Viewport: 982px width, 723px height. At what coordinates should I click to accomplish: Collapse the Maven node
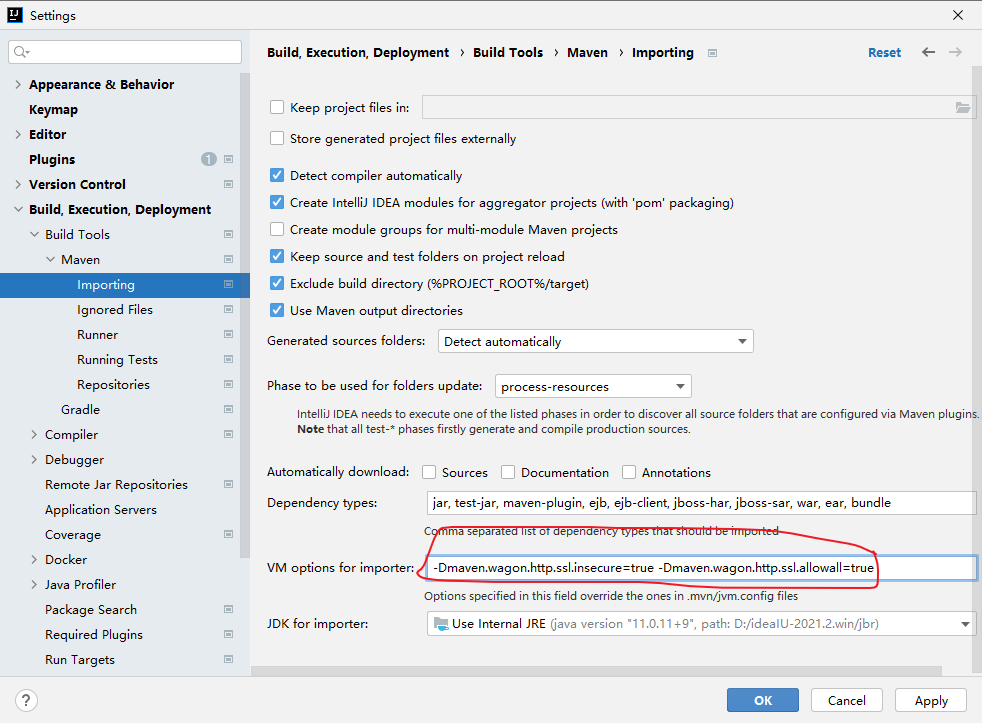50,259
